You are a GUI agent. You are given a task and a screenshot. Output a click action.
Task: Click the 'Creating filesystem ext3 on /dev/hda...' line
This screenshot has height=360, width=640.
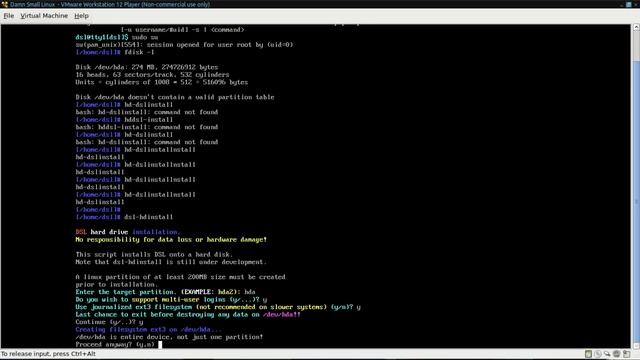149,329
